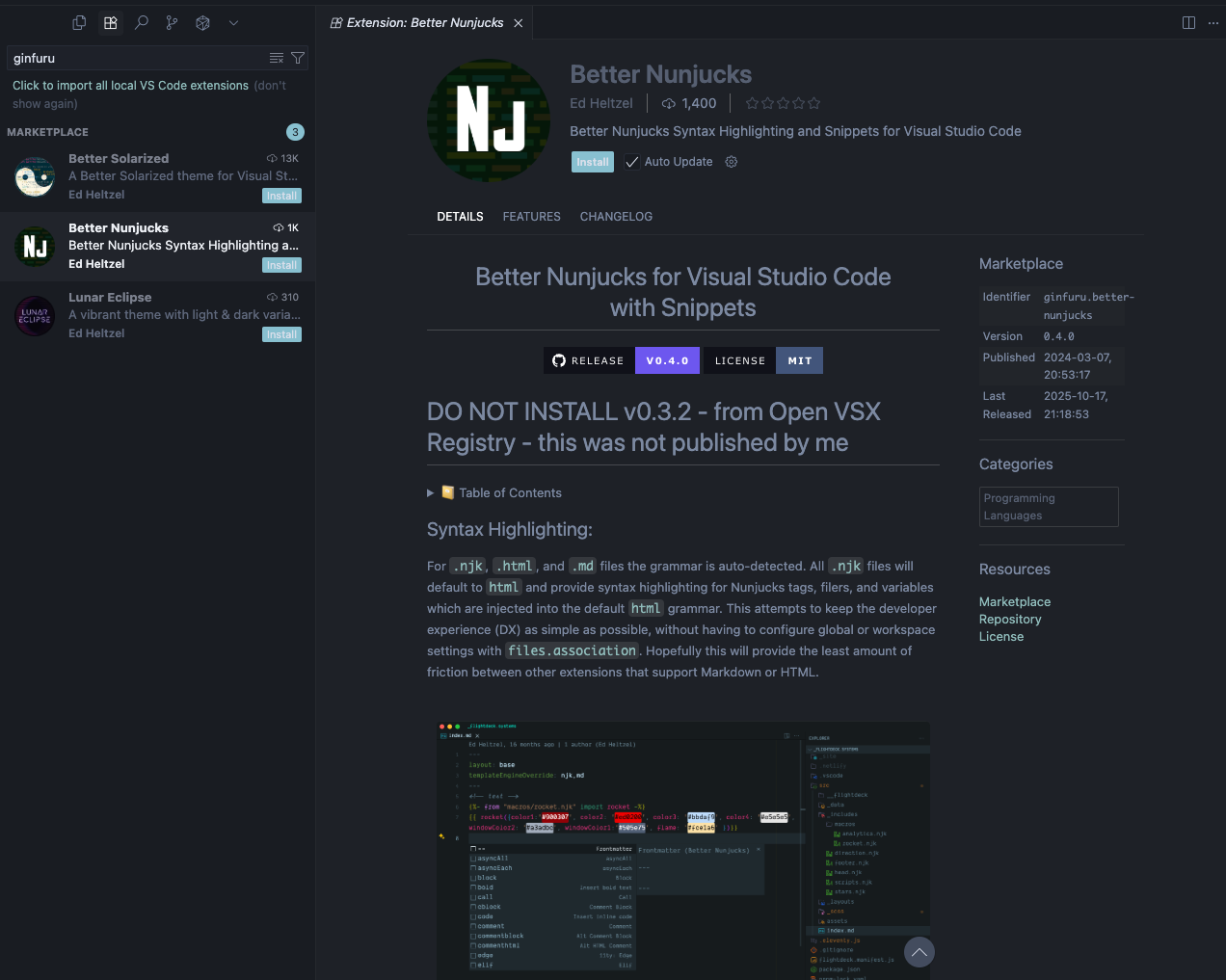The height and width of the screenshot is (980, 1226).
Task: Install Better Nunjucks from the details header
Action: 592,162
